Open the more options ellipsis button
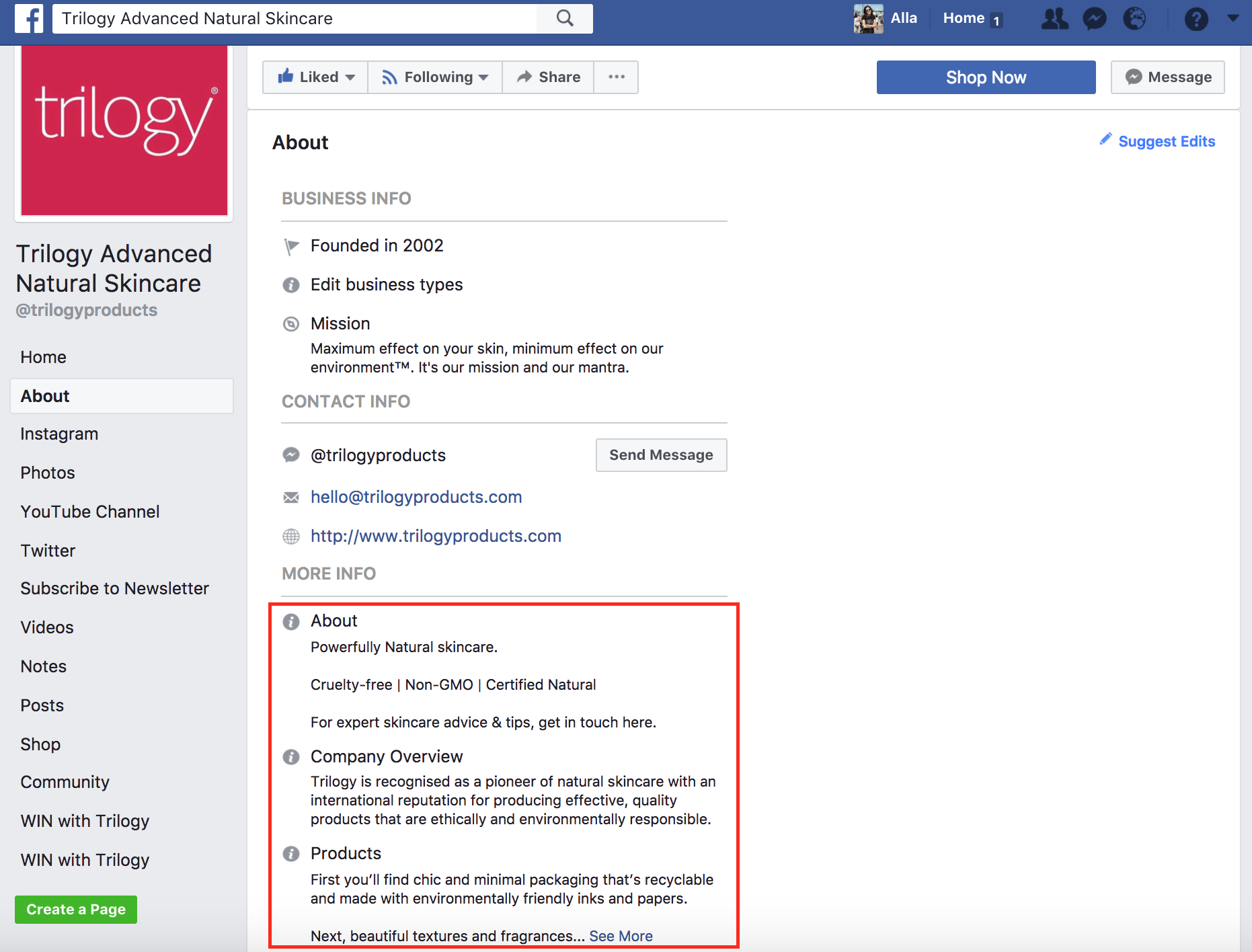Viewport: 1252px width, 952px height. coord(616,77)
